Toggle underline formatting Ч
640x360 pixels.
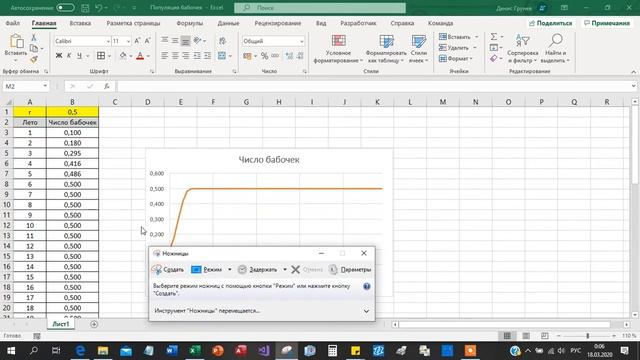[79, 56]
